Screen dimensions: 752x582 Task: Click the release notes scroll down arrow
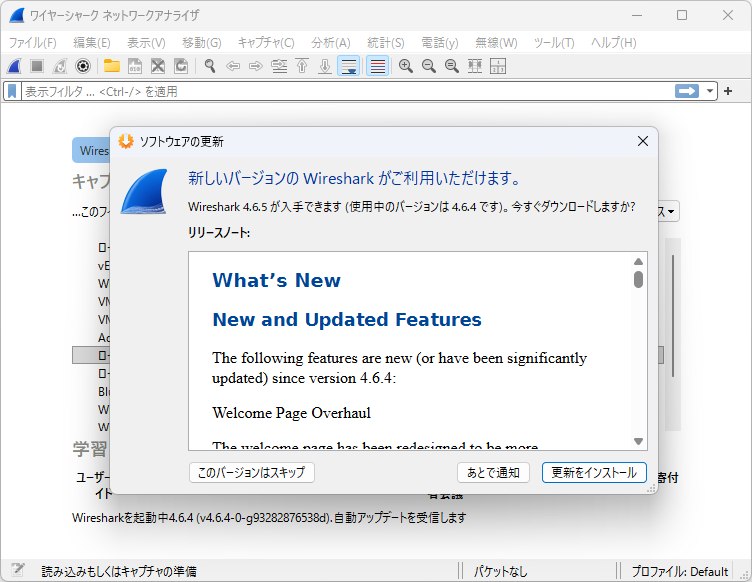click(x=638, y=441)
